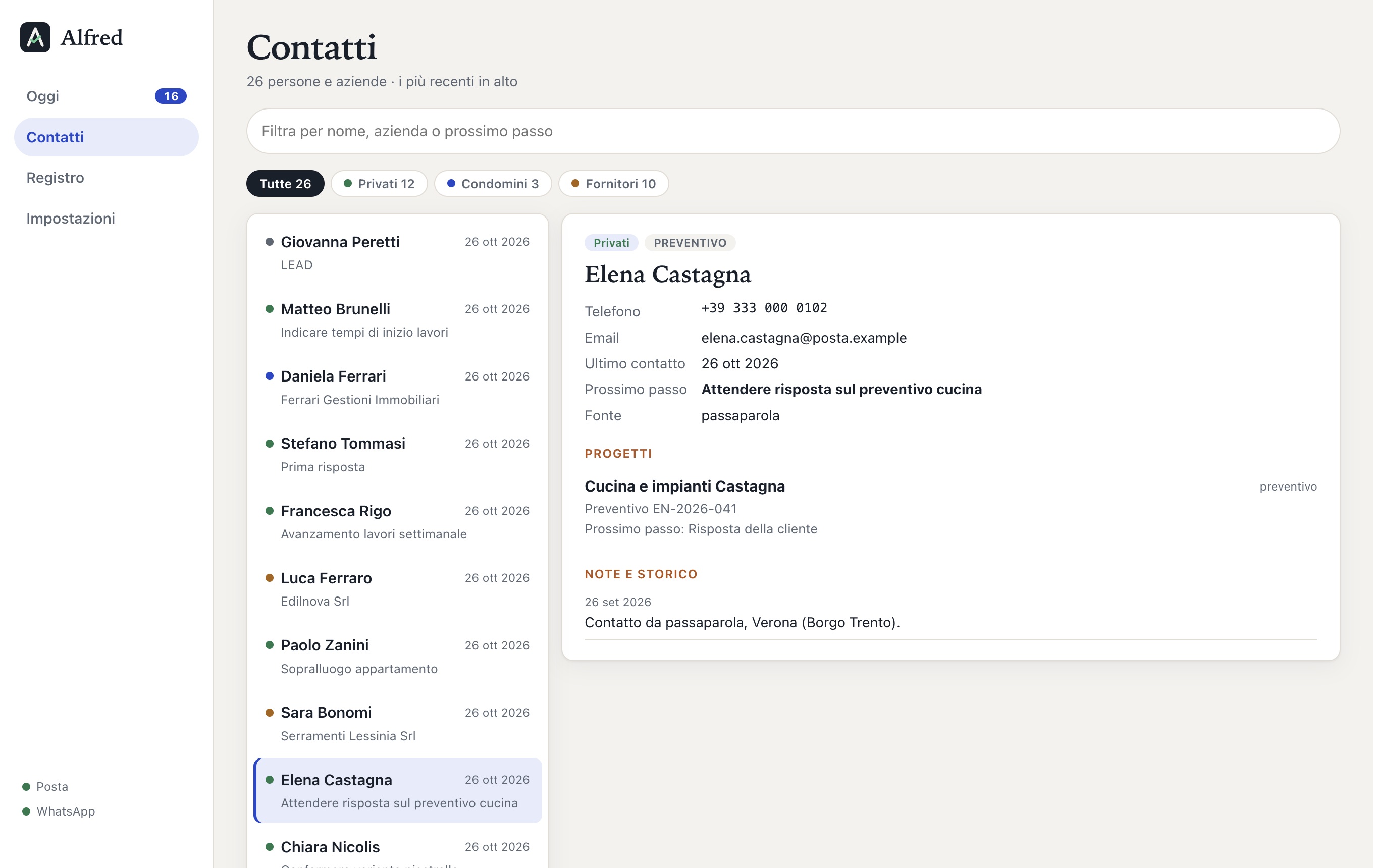Select Contatti in the sidebar
Viewport: 1373px width, 868px height.
106,137
